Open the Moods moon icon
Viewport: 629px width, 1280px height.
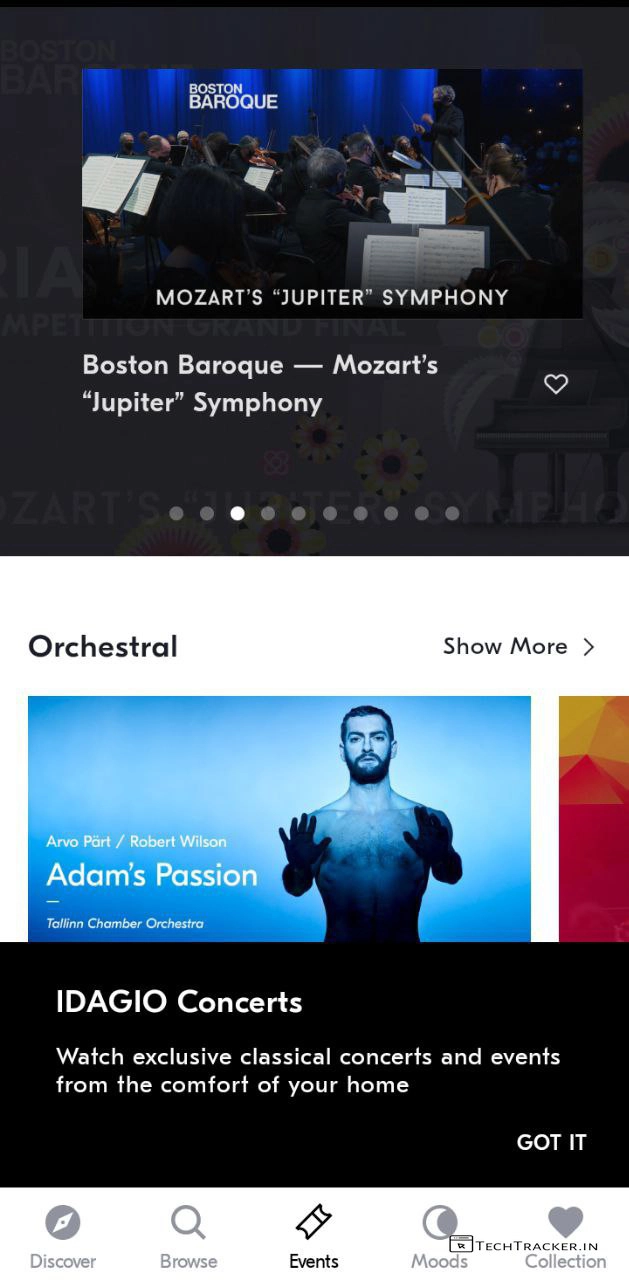(x=439, y=1222)
